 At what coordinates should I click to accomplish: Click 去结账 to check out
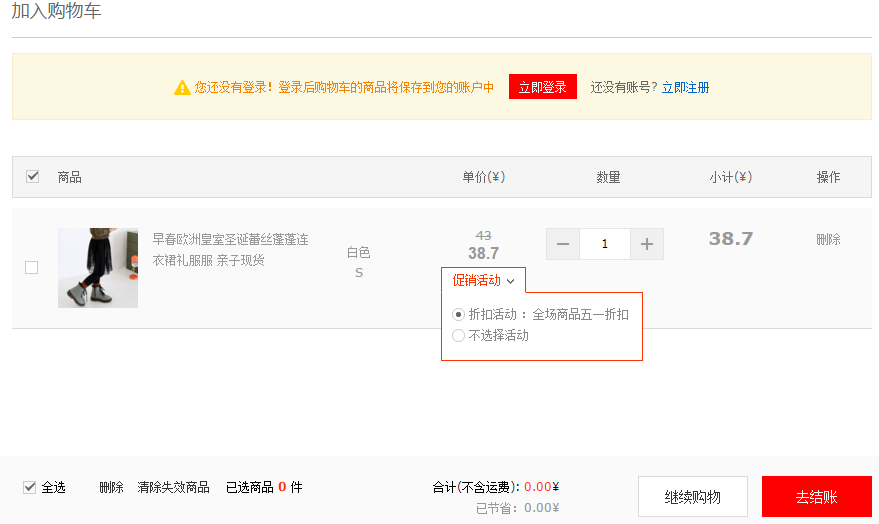pos(816,497)
